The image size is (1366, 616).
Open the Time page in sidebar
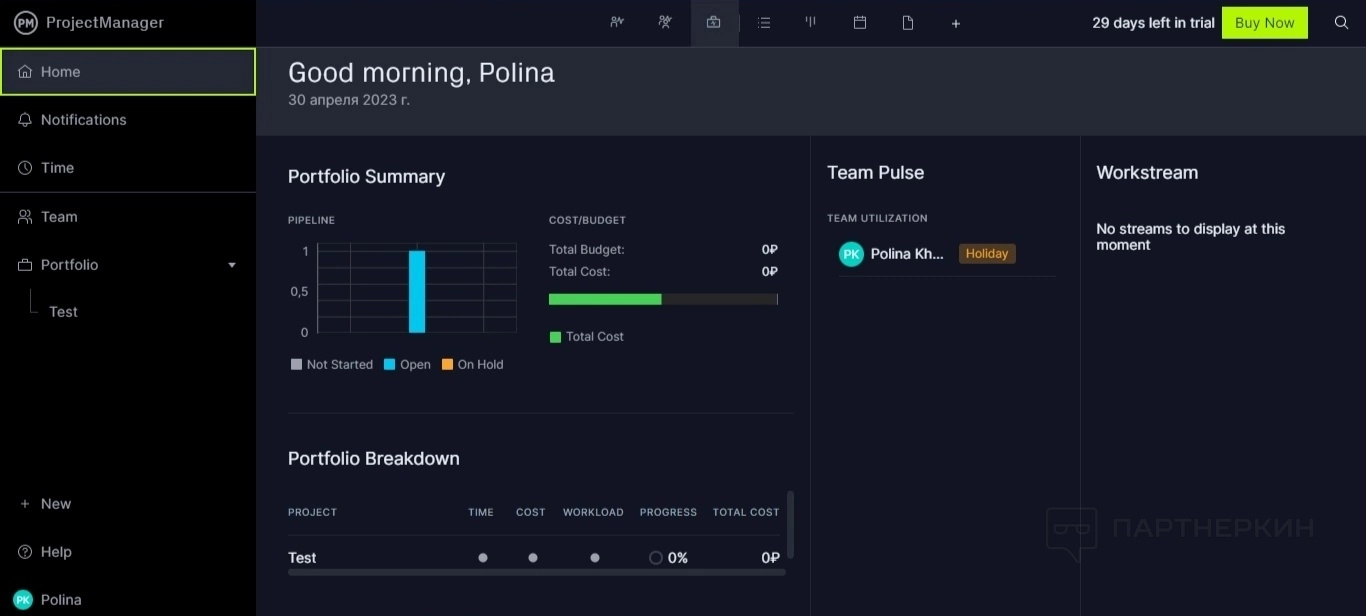pos(57,168)
